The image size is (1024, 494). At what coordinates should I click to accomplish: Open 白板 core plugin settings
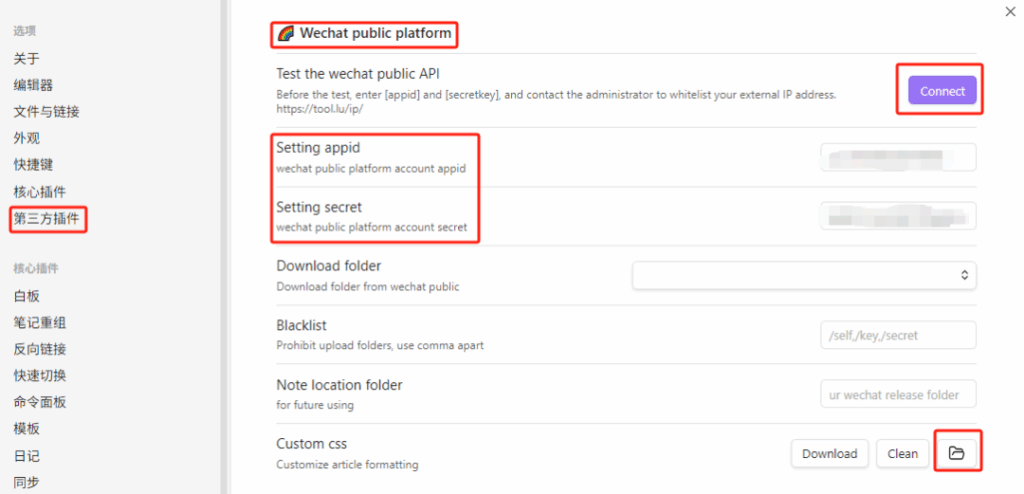pyautogui.click(x=27, y=296)
